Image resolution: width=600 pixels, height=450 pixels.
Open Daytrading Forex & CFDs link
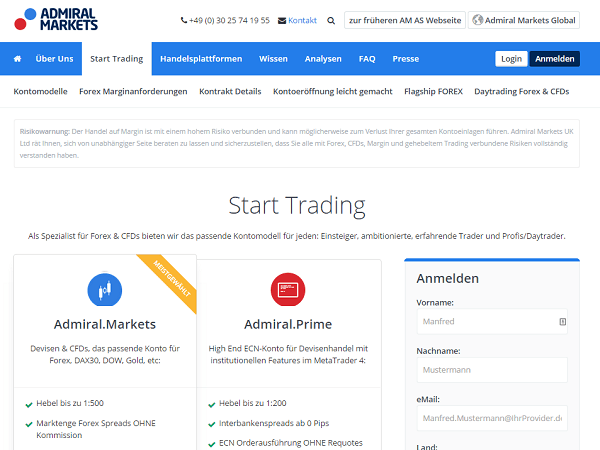click(522, 91)
